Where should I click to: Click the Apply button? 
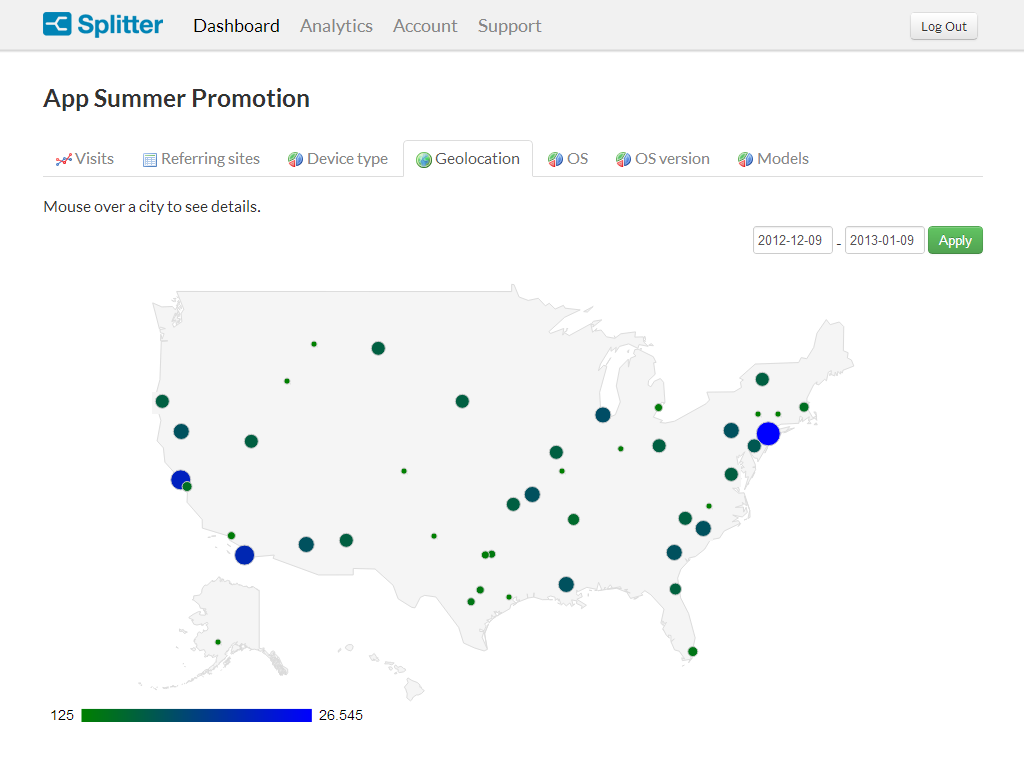[x=955, y=240]
